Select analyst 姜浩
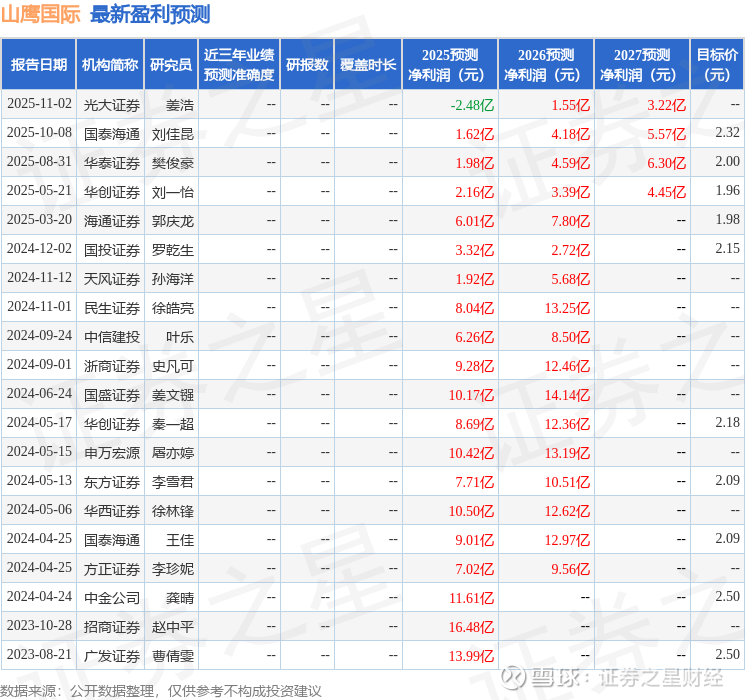Screen dimensions: 745x700 coord(180,105)
